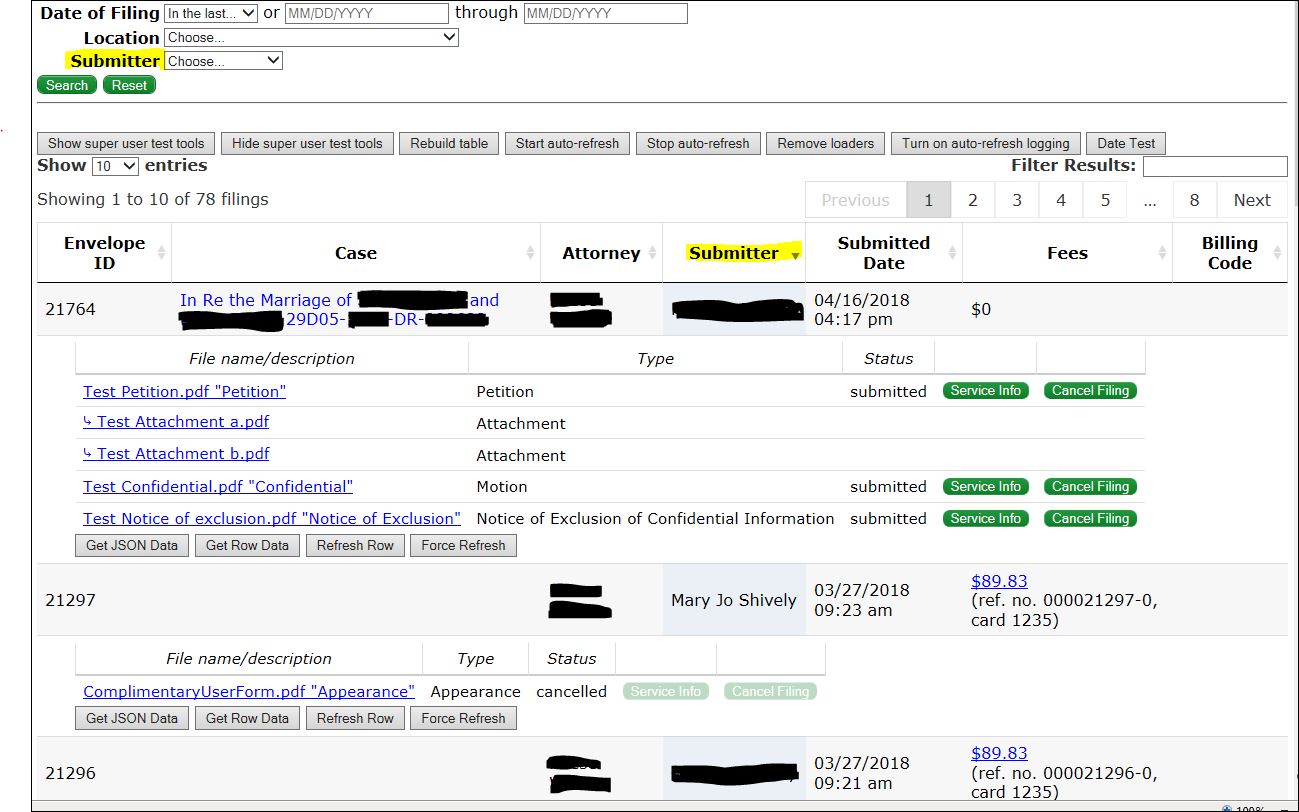Click Remove loaders button

click(825, 143)
